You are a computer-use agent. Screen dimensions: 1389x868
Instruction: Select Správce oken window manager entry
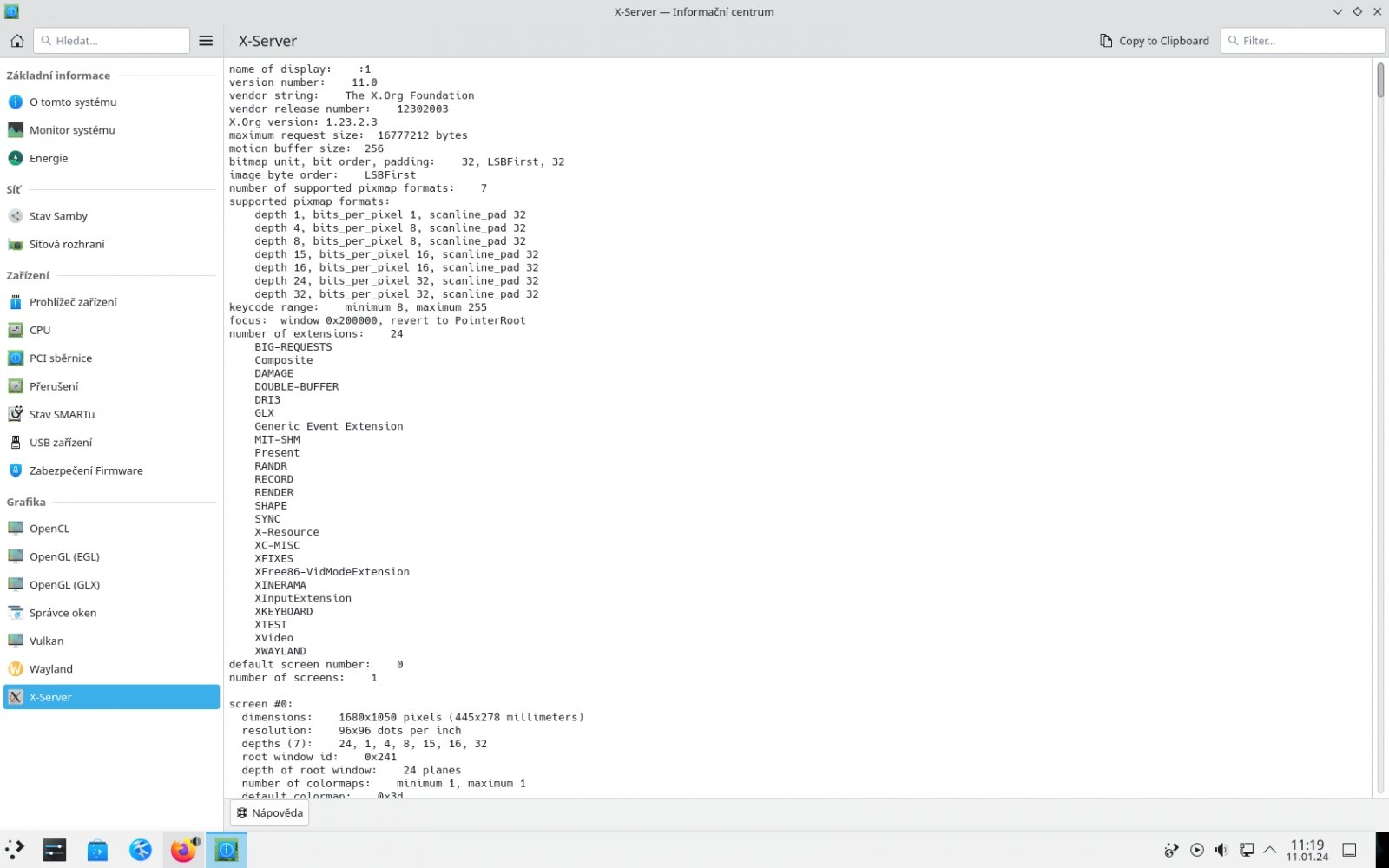click(111, 613)
